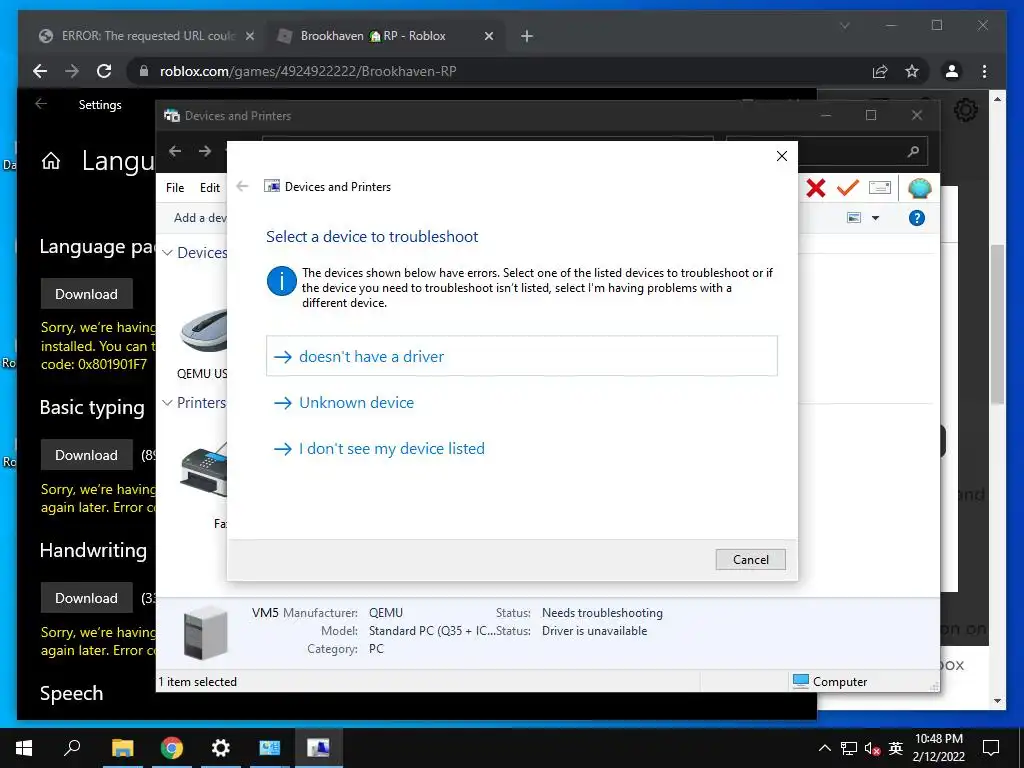
Task: Bookmark the page with the star icon
Action: (x=912, y=71)
